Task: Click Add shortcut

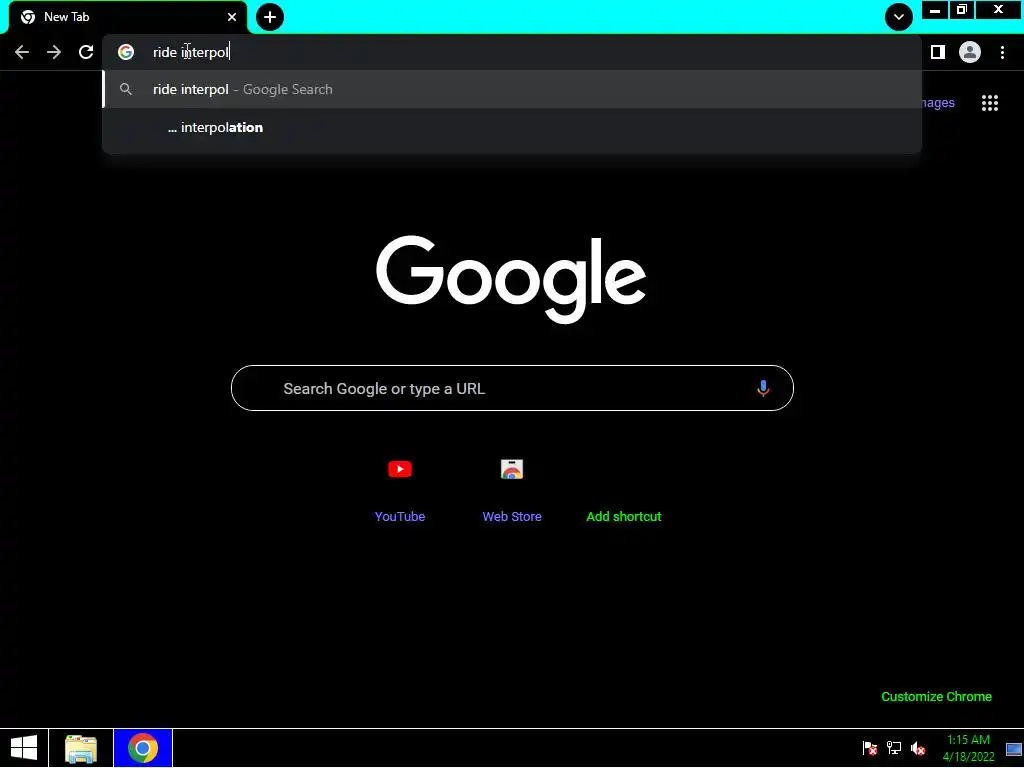Action: (624, 517)
